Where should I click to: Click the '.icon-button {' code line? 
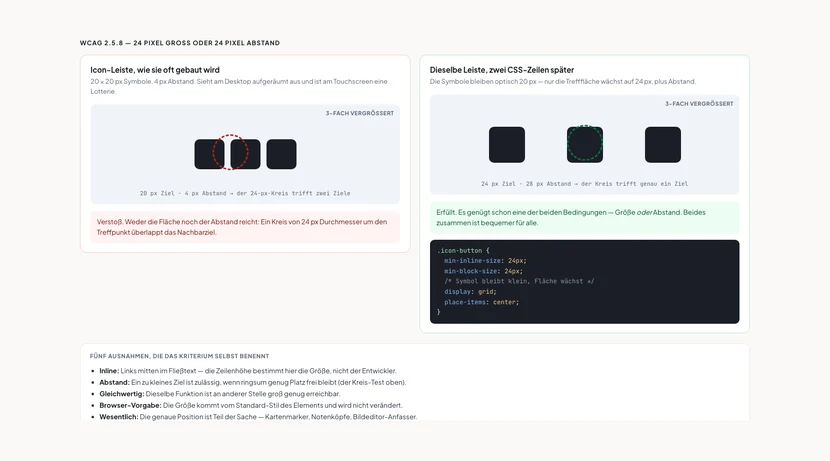tap(463, 250)
